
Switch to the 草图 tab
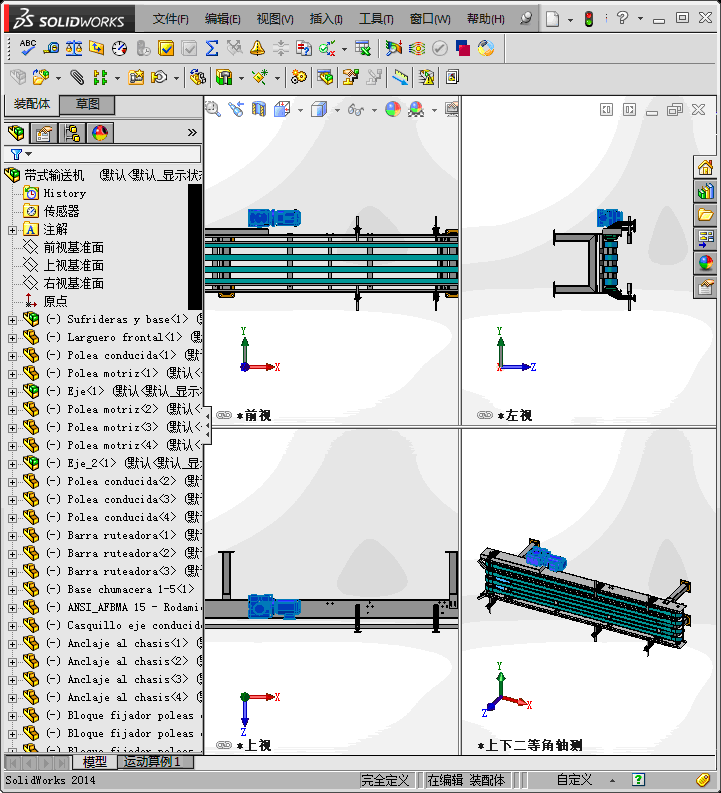pos(87,104)
